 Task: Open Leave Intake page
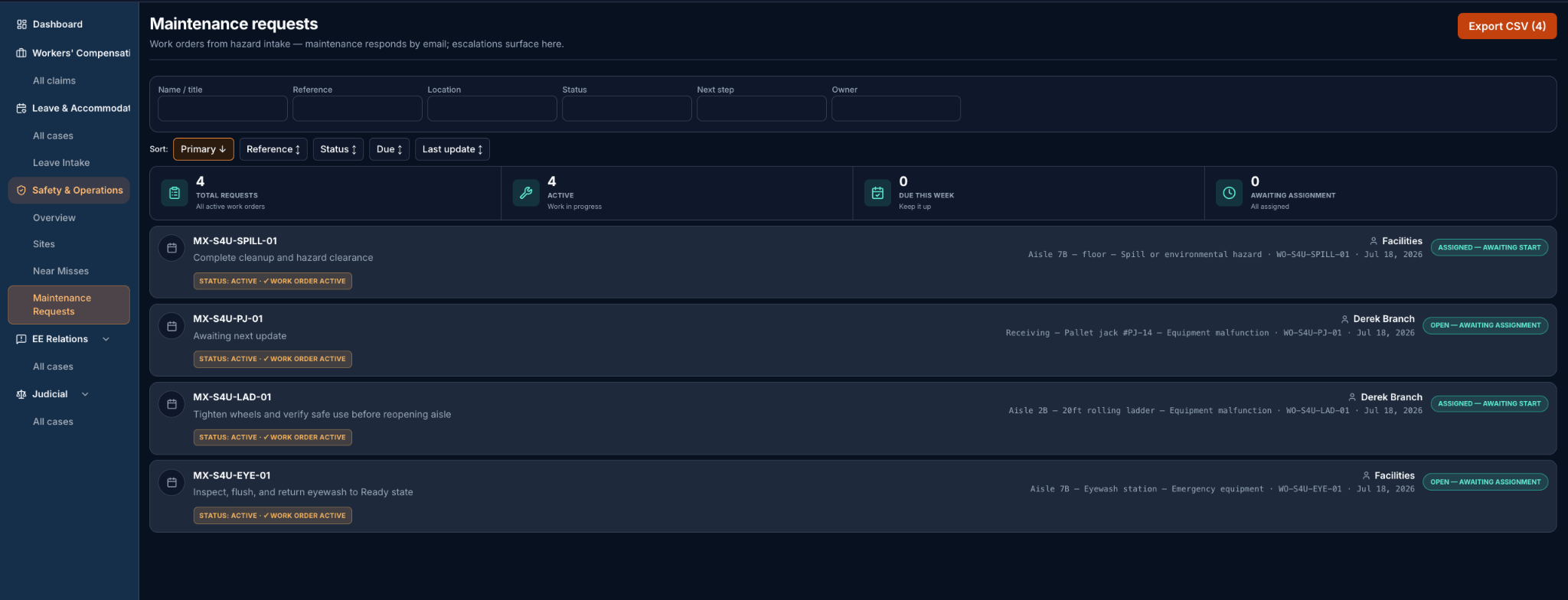61,163
